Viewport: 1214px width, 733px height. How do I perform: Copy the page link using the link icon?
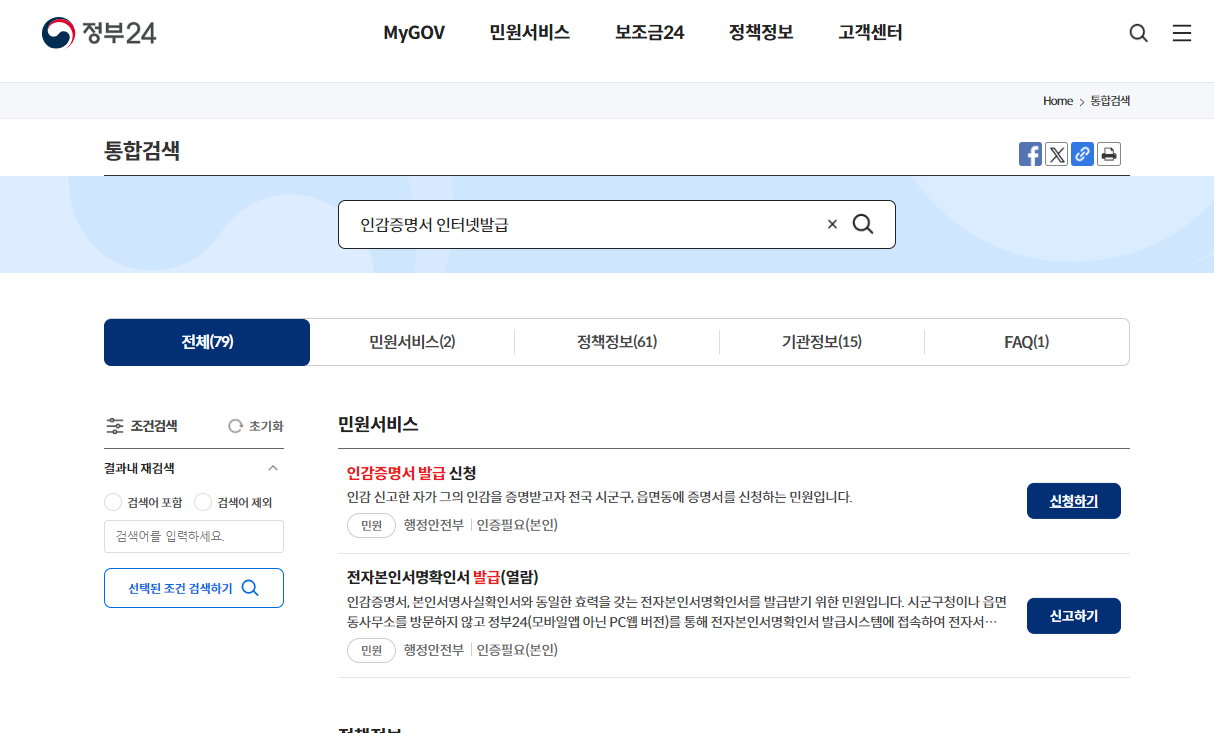[x=1082, y=153]
